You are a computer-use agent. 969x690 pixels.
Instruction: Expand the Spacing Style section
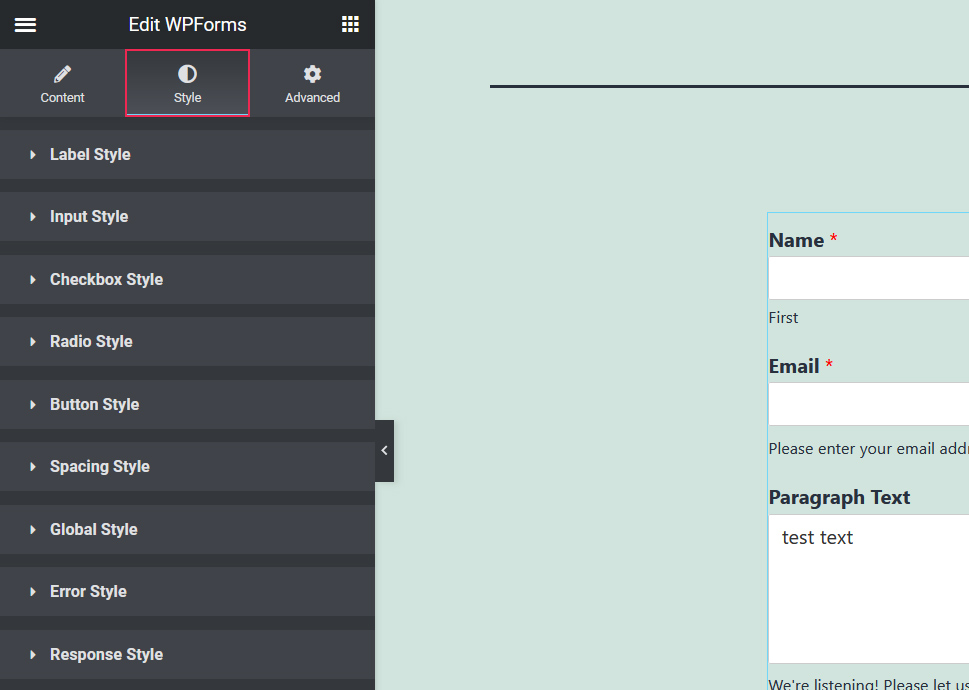pos(99,466)
